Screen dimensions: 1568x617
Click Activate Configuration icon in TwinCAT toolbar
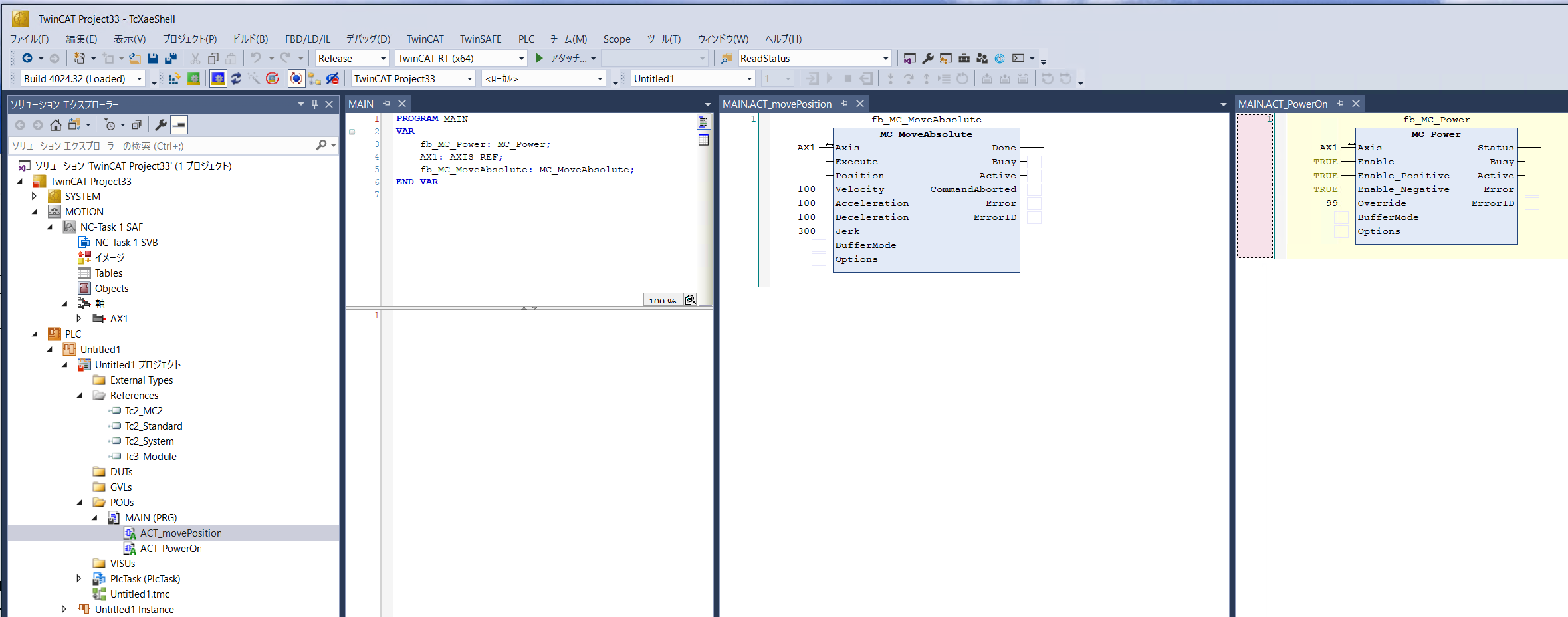pos(175,79)
